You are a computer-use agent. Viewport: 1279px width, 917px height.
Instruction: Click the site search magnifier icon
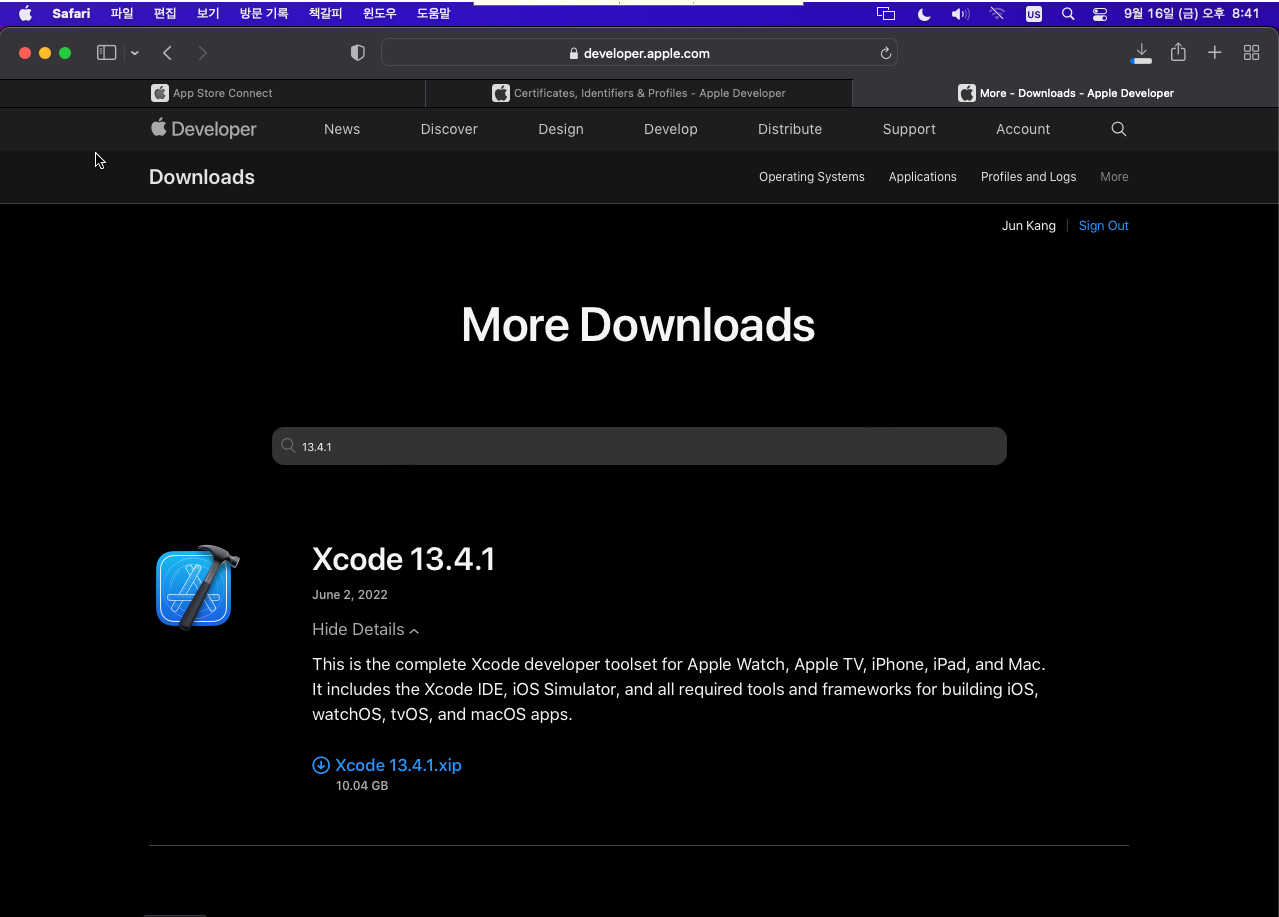click(1119, 129)
